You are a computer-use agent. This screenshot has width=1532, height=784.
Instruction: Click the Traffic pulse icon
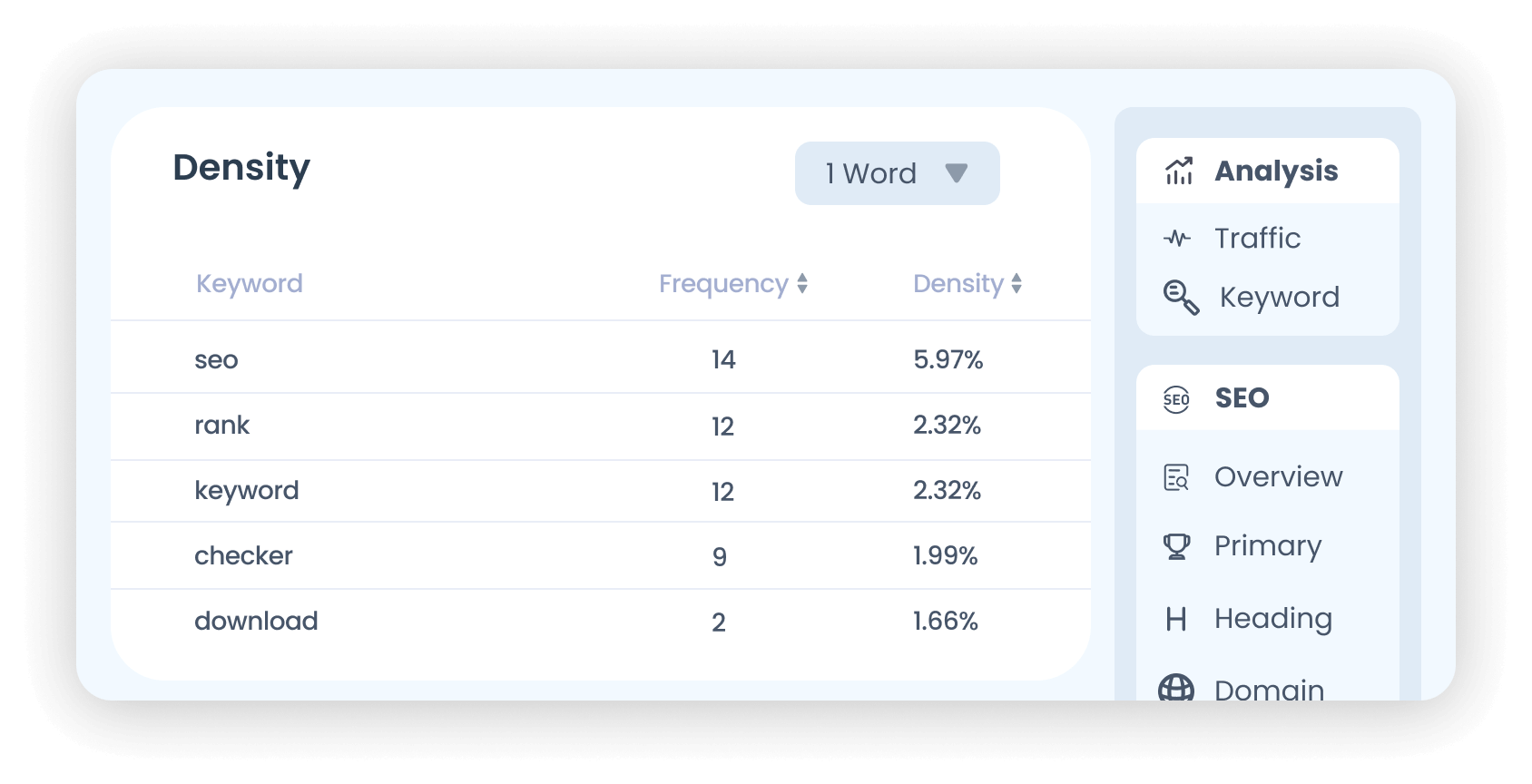tap(1177, 239)
